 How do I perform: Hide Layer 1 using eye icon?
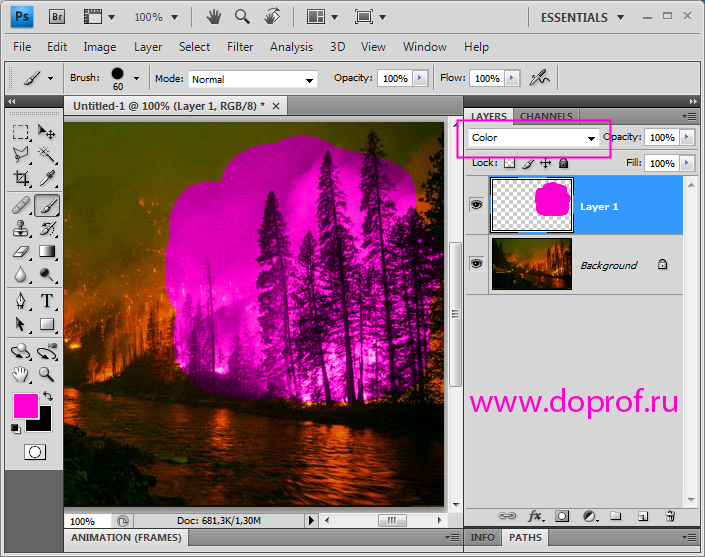pyautogui.click(x=476, y=205)
